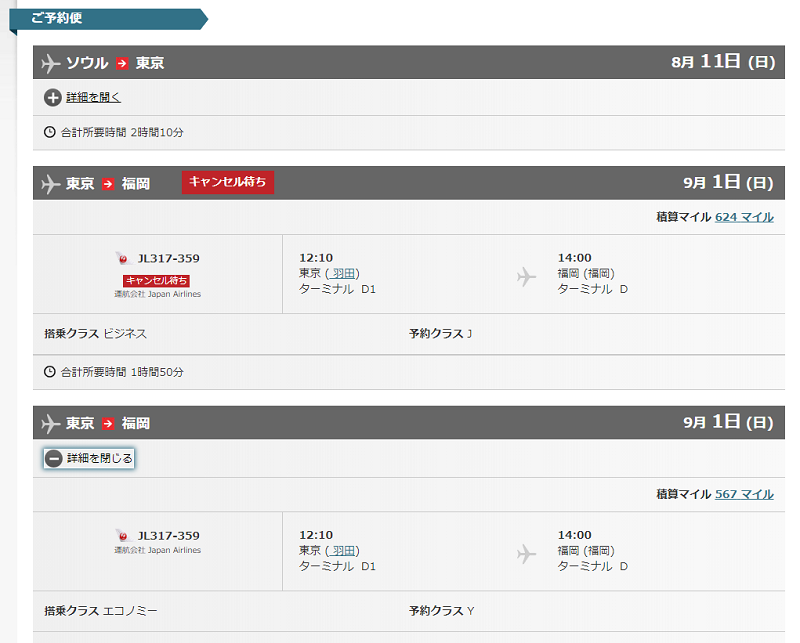
Task: Click the gray plane icon in the economy flight row
Action: click(x=527, y=554)
